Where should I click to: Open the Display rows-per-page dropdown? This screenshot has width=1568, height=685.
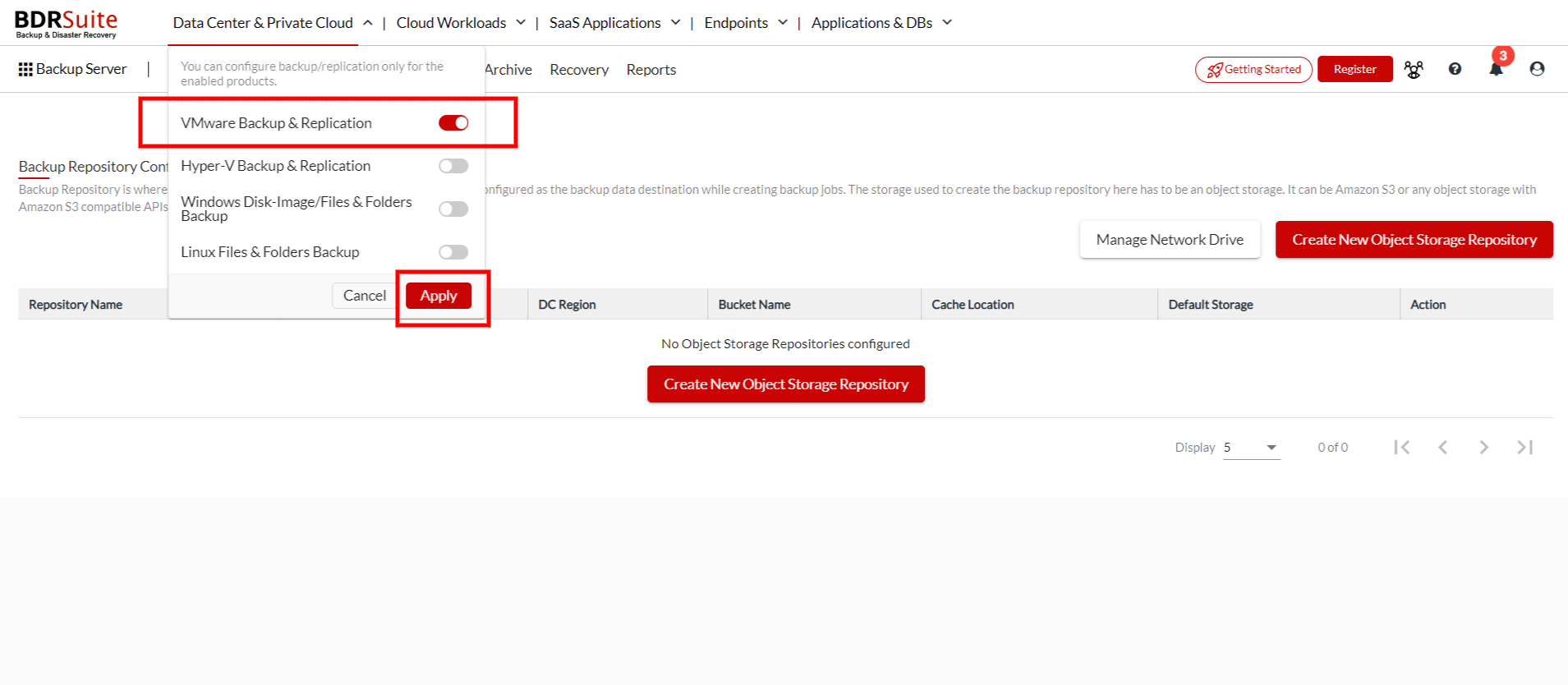(x=1252, y=448)
